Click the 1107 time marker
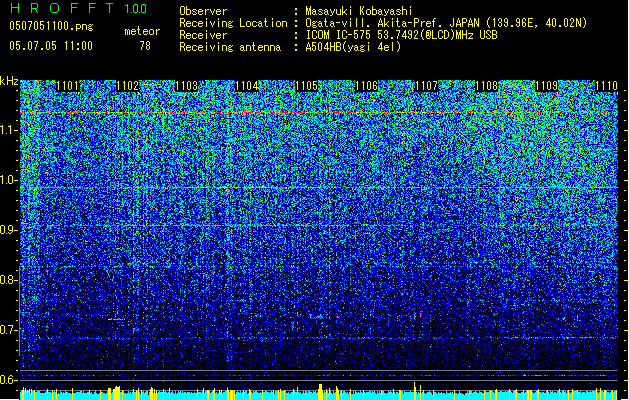 (426, 86)
